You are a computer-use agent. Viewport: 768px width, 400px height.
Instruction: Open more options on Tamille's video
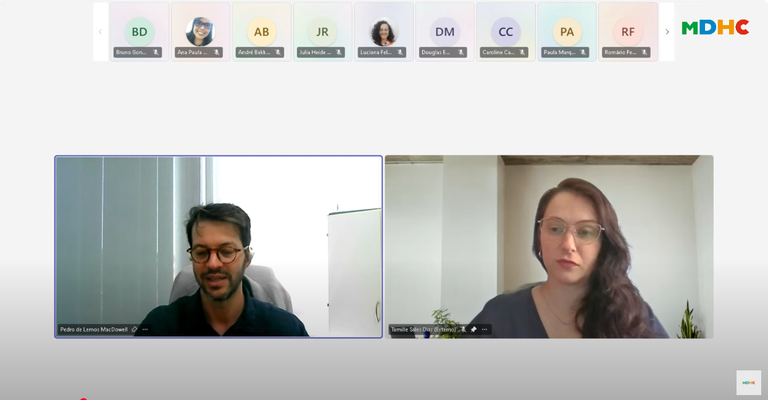click(x=484, y=329)
